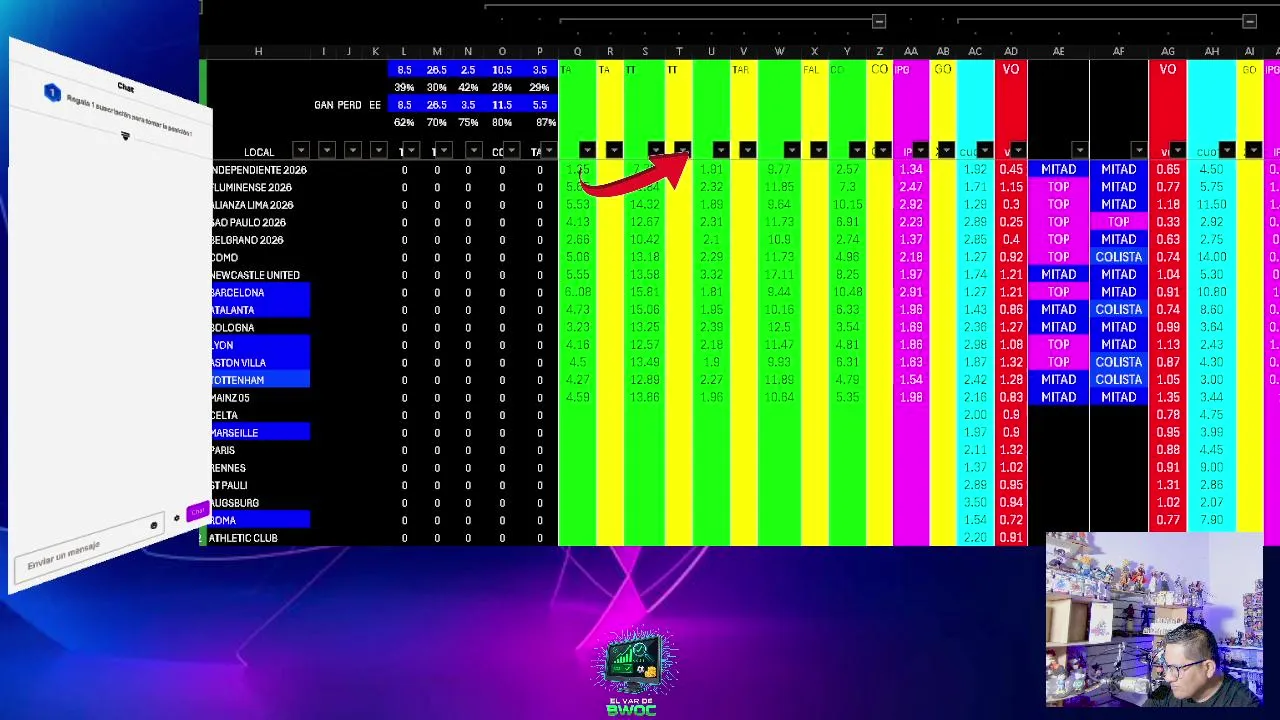Open filter arrow in column Q

(587, 151)
